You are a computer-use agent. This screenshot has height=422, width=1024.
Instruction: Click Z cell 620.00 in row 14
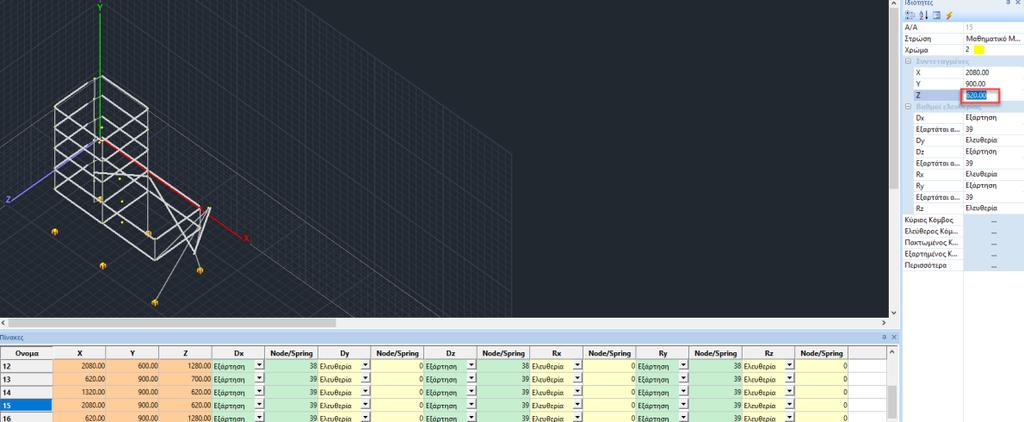click(x=185, y=392)
